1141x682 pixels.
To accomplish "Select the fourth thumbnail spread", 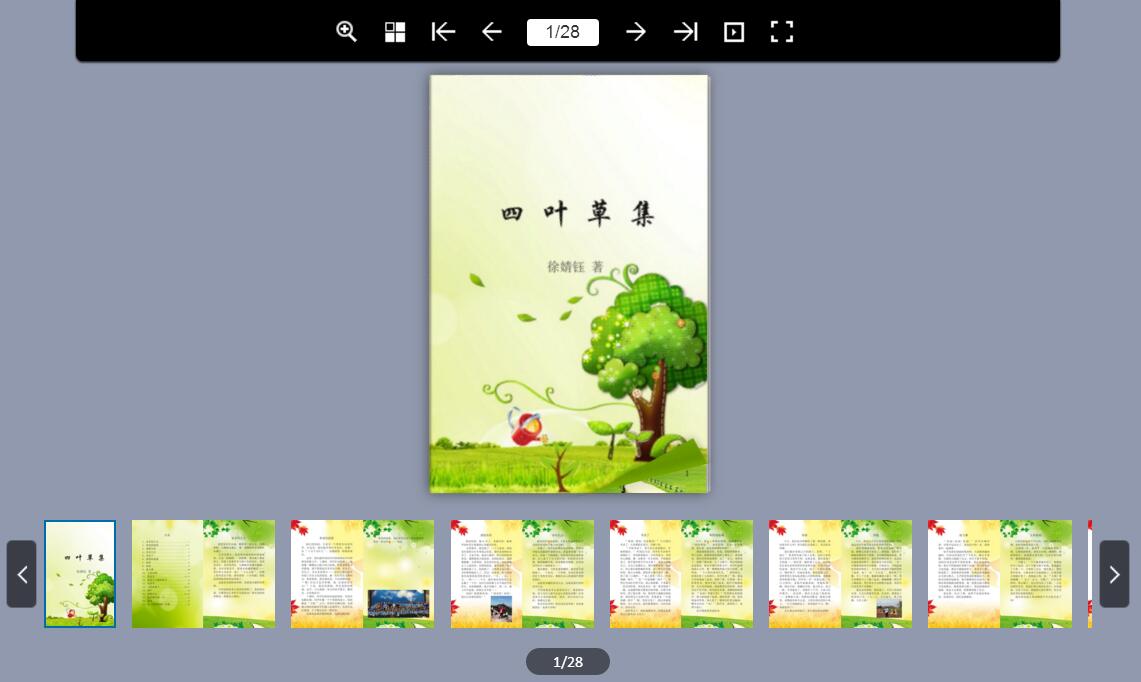I will (522, 574).
